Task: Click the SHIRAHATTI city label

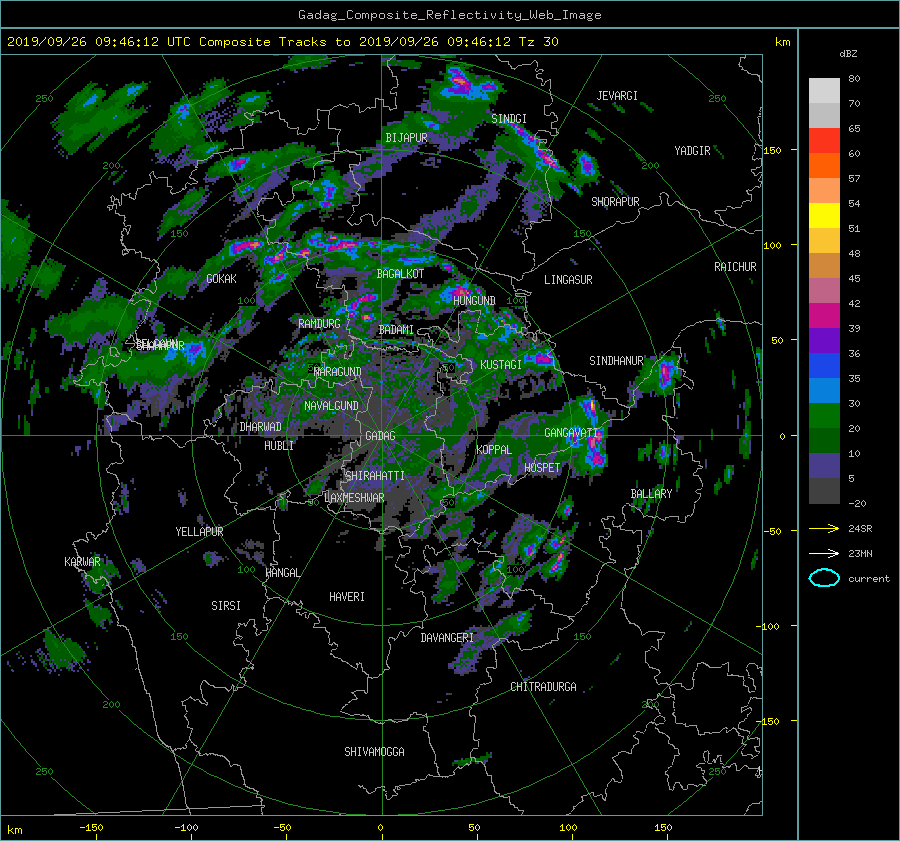Action: [375, 475]
